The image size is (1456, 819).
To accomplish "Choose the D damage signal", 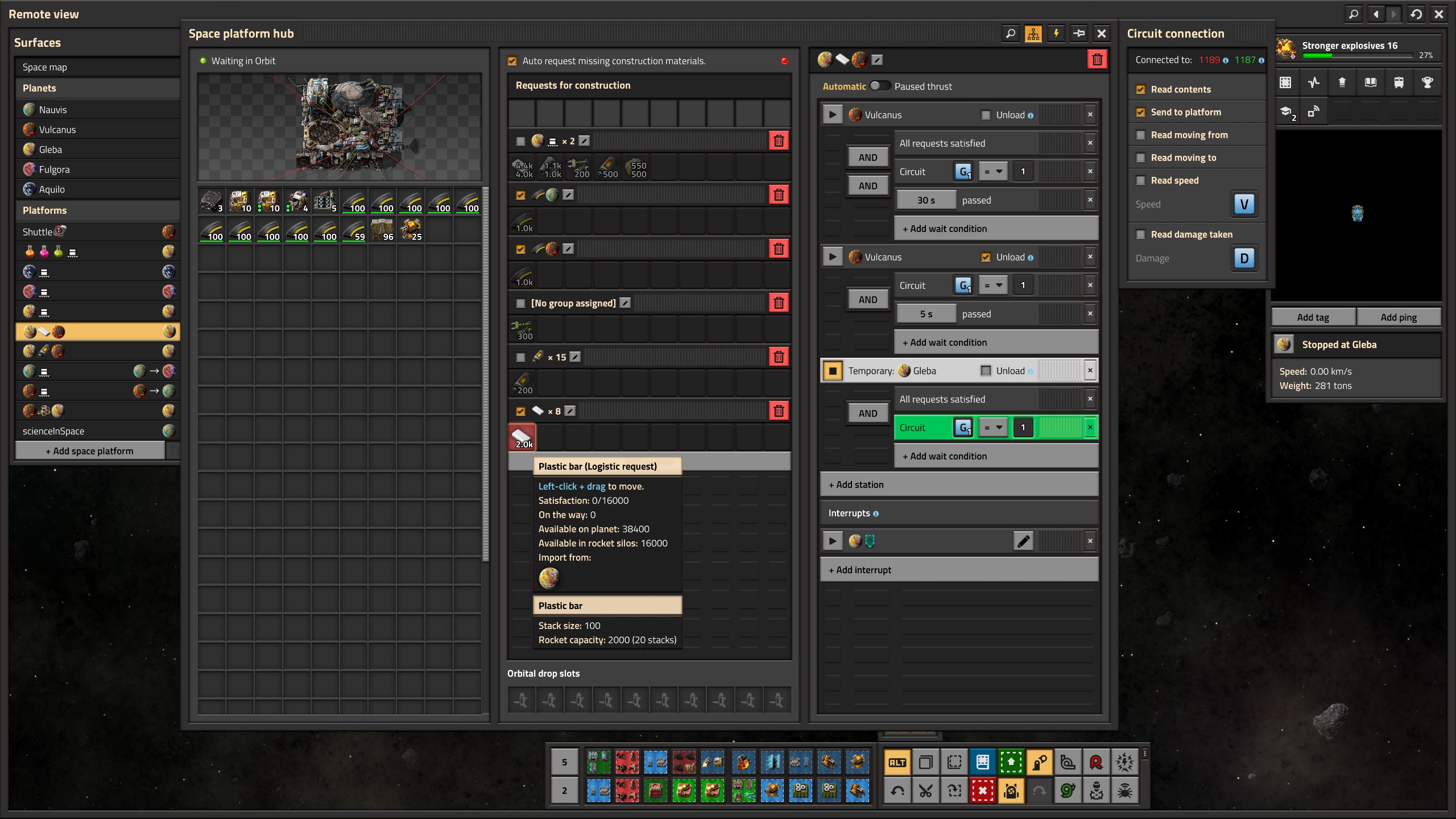I will point(1244,258).
